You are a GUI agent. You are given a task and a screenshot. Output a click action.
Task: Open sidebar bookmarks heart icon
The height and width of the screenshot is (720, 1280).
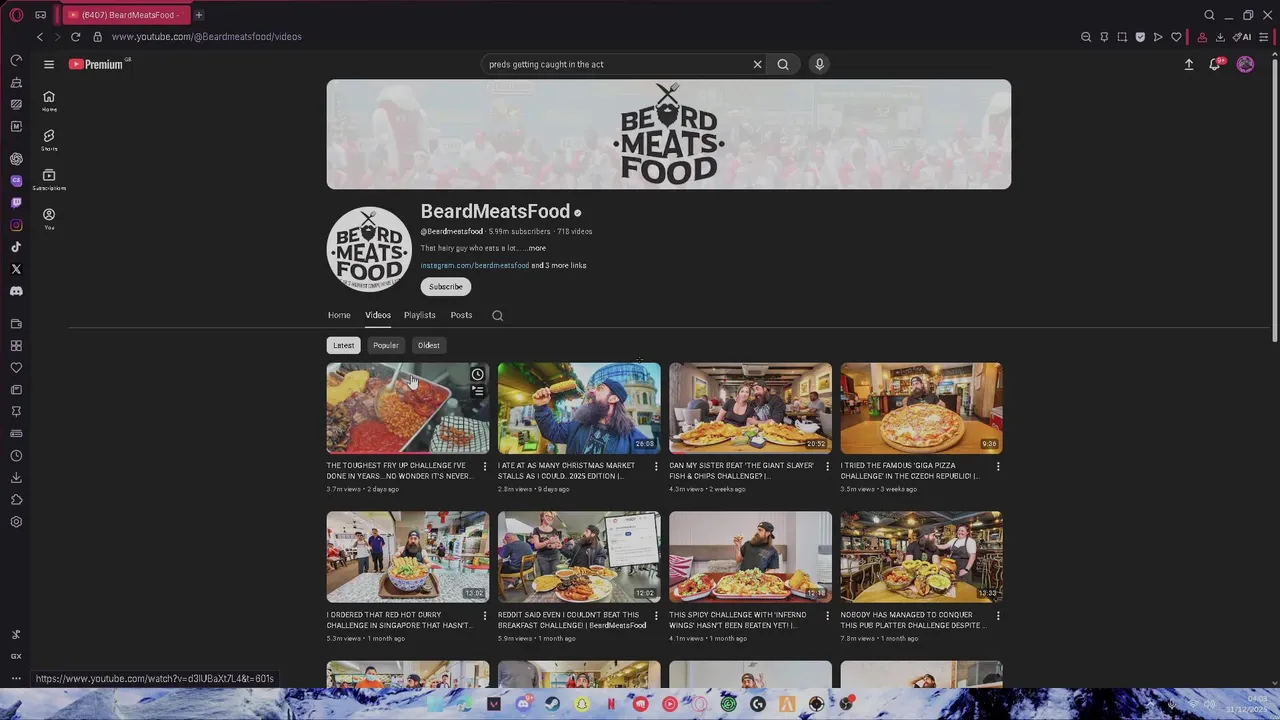coord(16,367)
